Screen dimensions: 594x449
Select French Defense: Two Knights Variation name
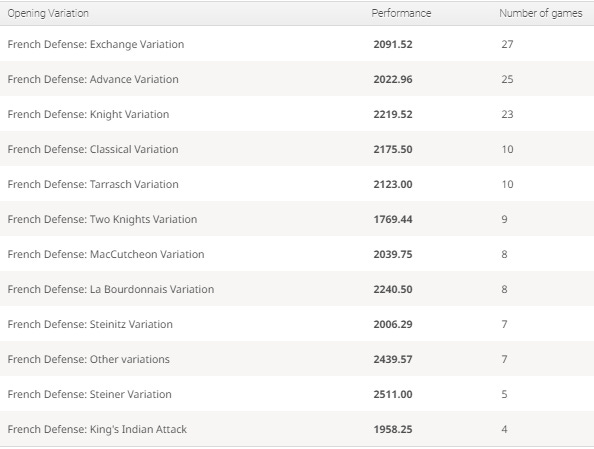click(102, 219)
